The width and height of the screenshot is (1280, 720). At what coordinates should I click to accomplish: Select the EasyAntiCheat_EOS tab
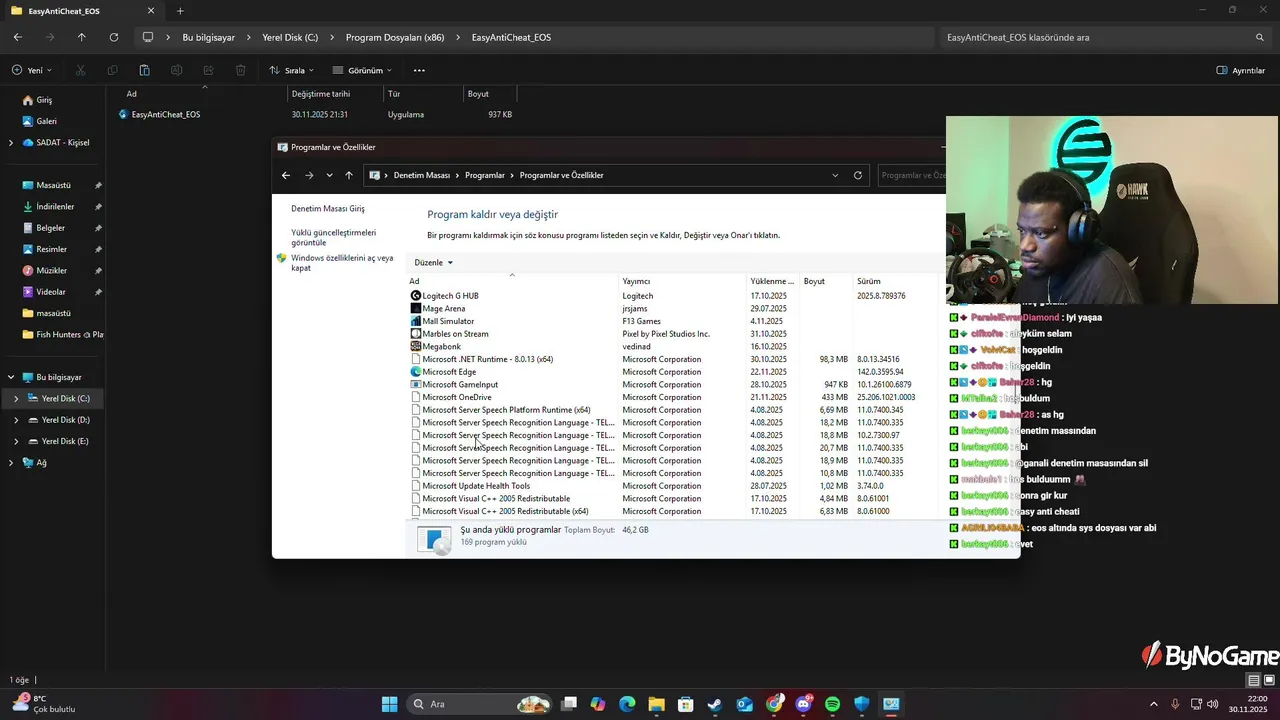(x=82, y=11)
